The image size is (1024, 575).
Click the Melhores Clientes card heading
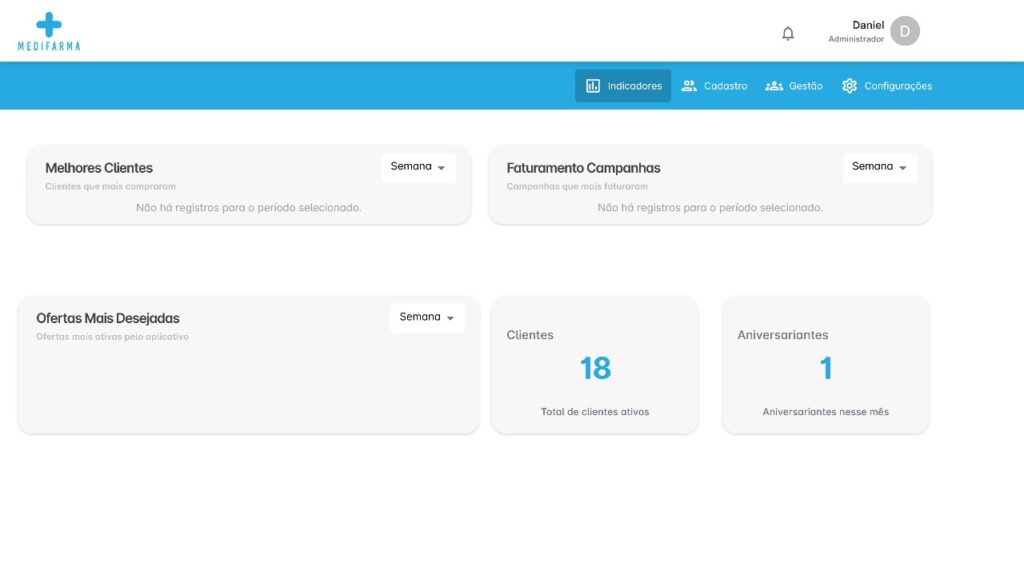tap(99, 168)
